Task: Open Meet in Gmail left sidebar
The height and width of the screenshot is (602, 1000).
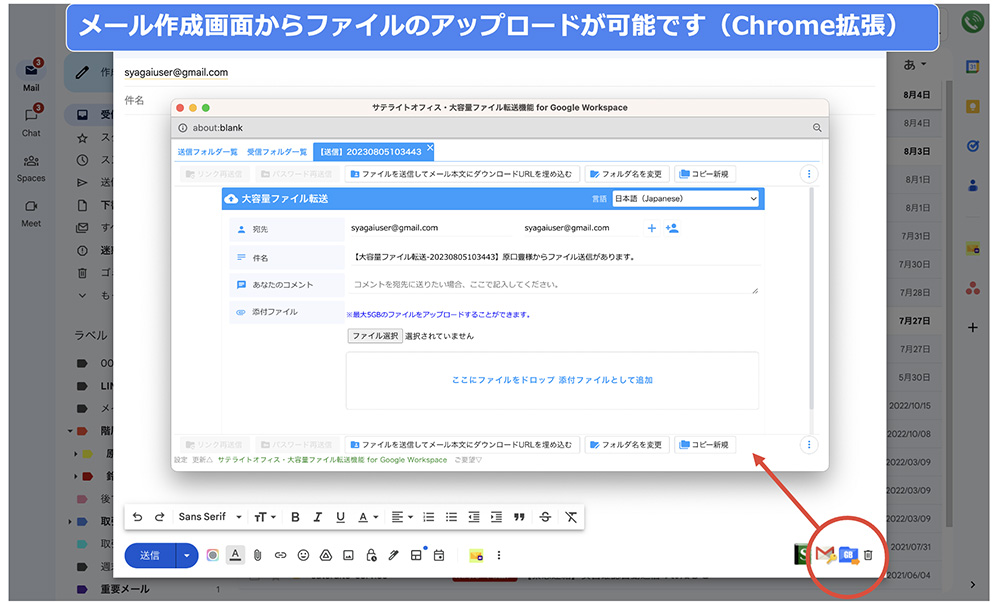Action: 31,213
